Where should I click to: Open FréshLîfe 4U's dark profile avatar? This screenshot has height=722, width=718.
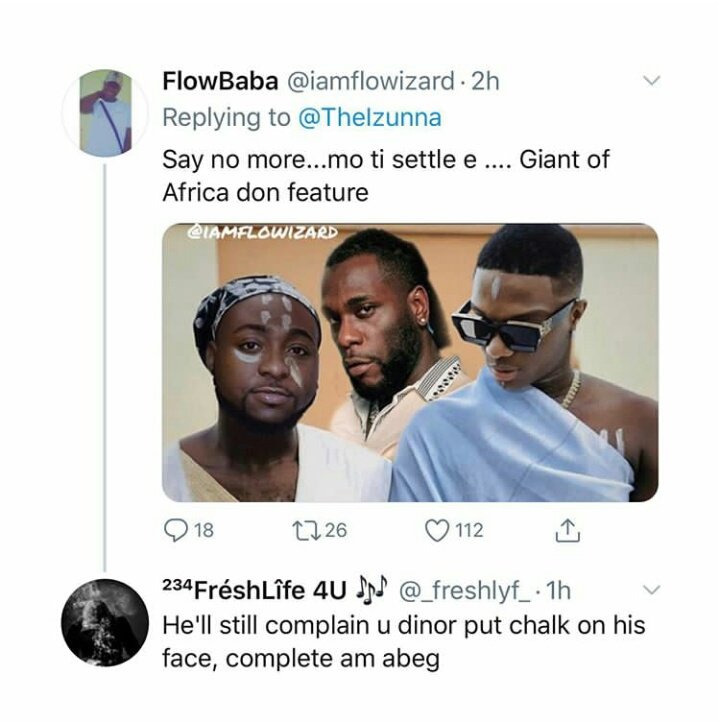click(x=105, y=622)
